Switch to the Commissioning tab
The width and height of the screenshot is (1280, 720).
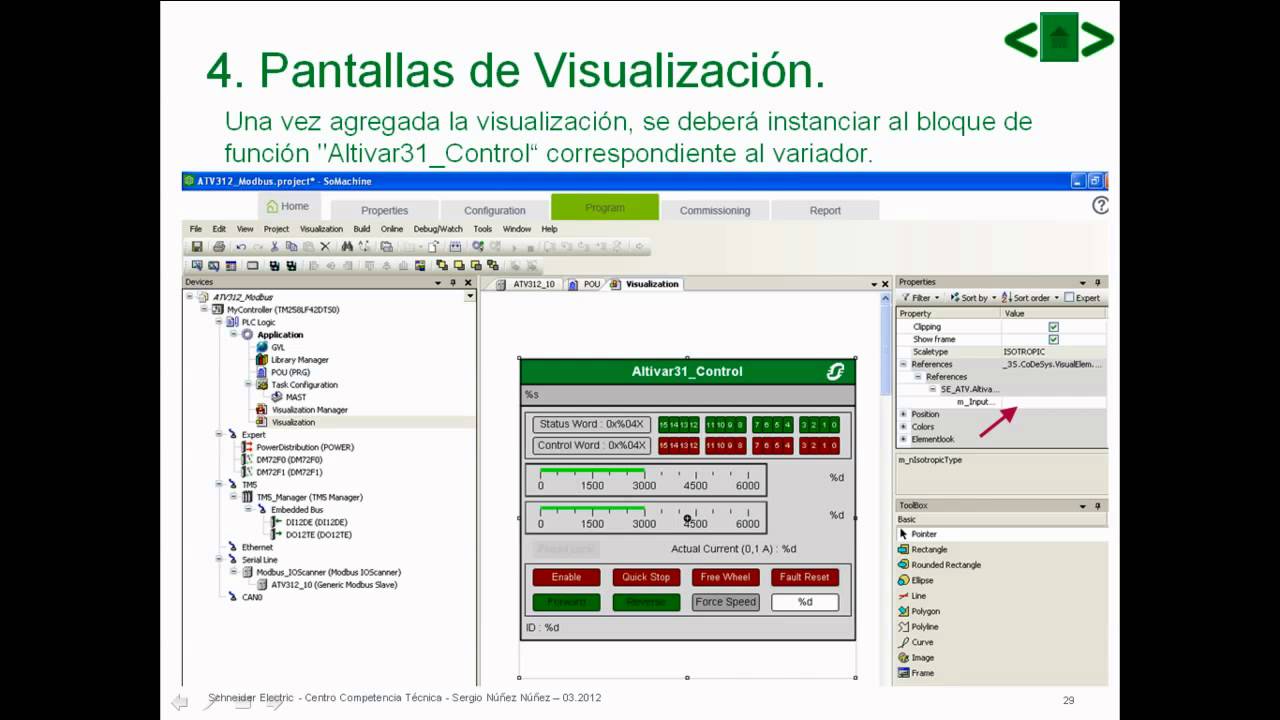coord(714,210)
